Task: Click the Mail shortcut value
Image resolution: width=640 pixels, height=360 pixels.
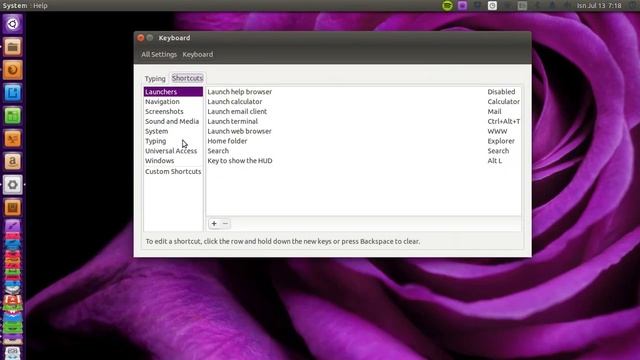Action: pos(494,111)
